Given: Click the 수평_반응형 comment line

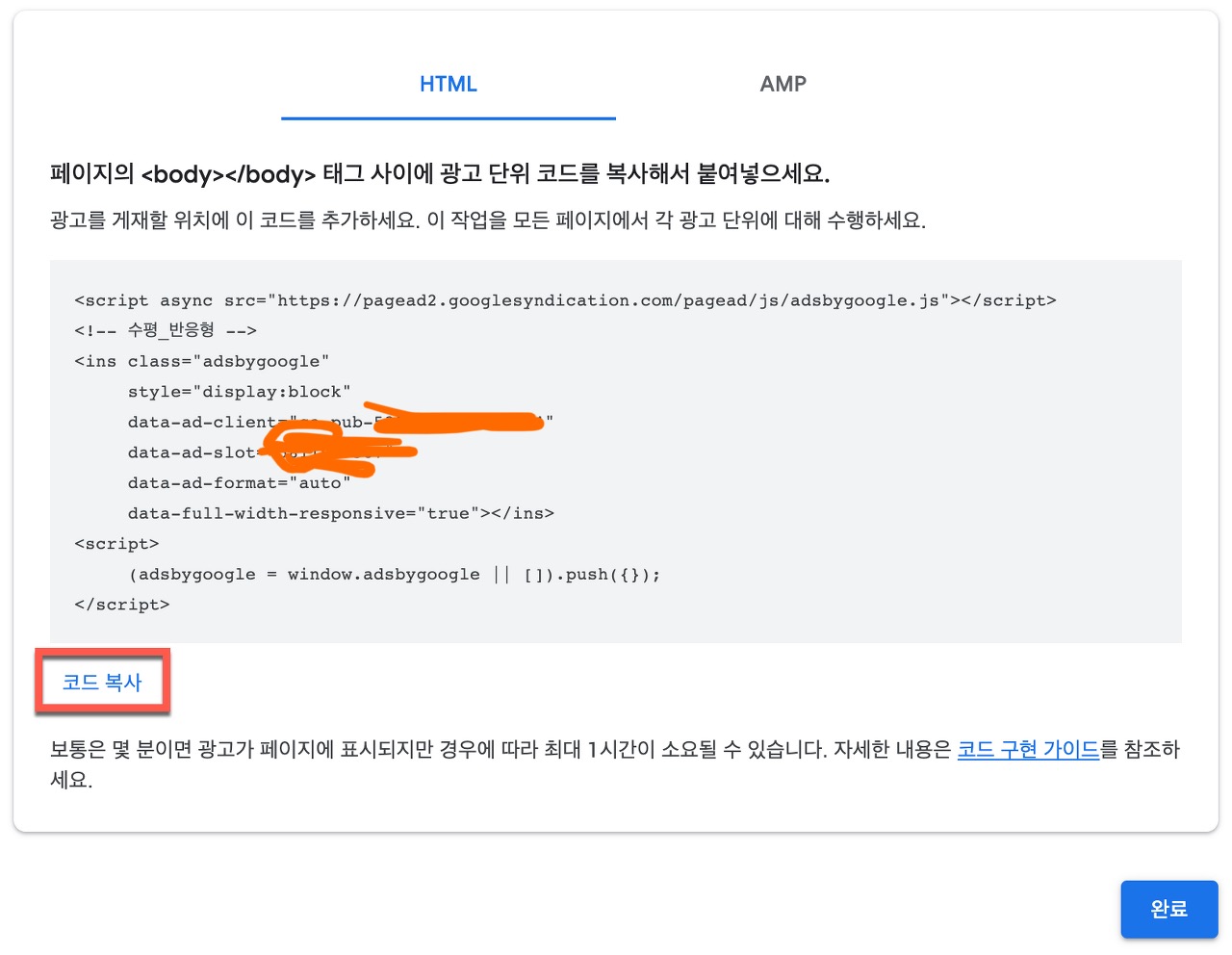Looking at the screenshot, I should point(166,330).
